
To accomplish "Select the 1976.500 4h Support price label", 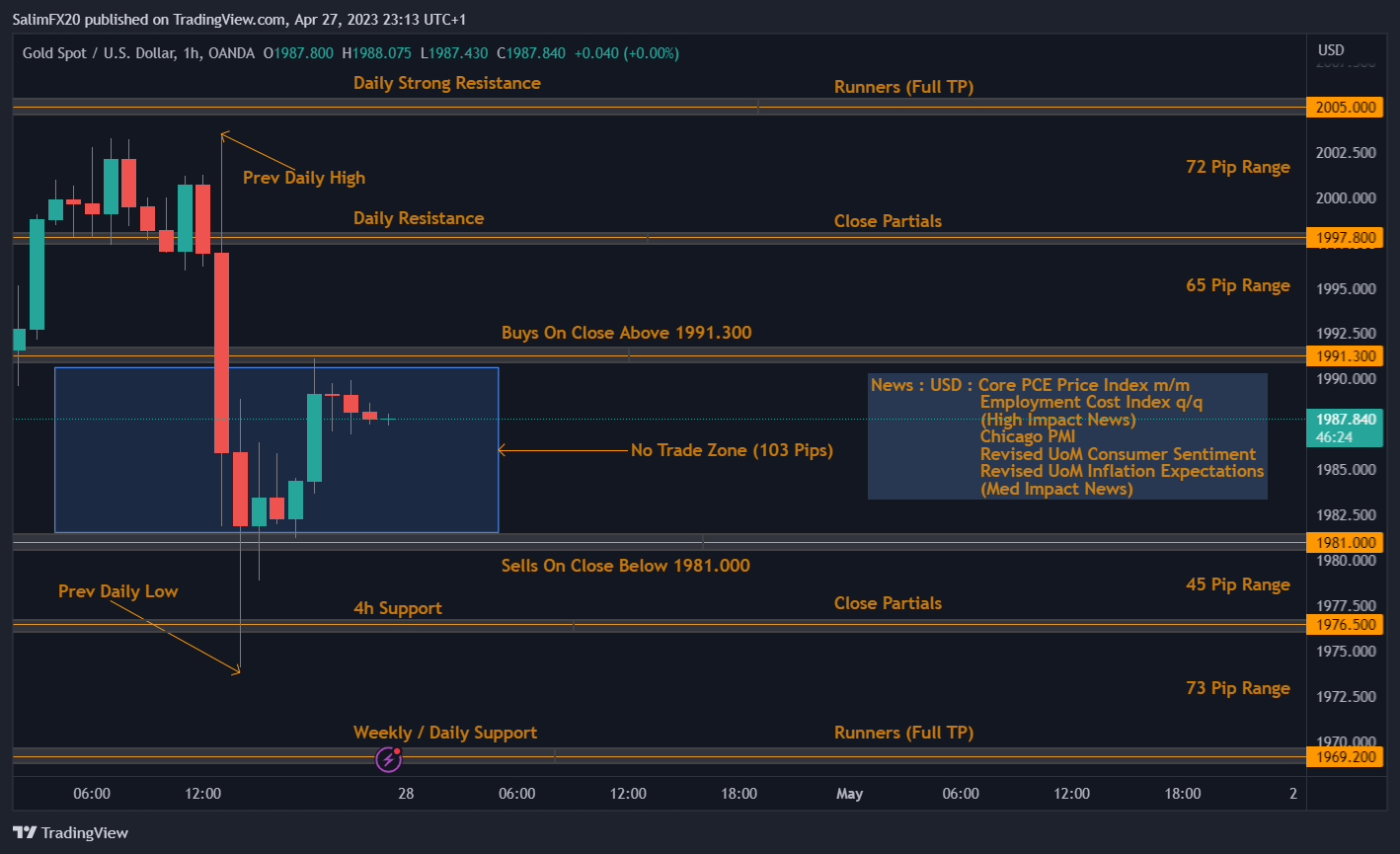I will (x=1345, y=624).
